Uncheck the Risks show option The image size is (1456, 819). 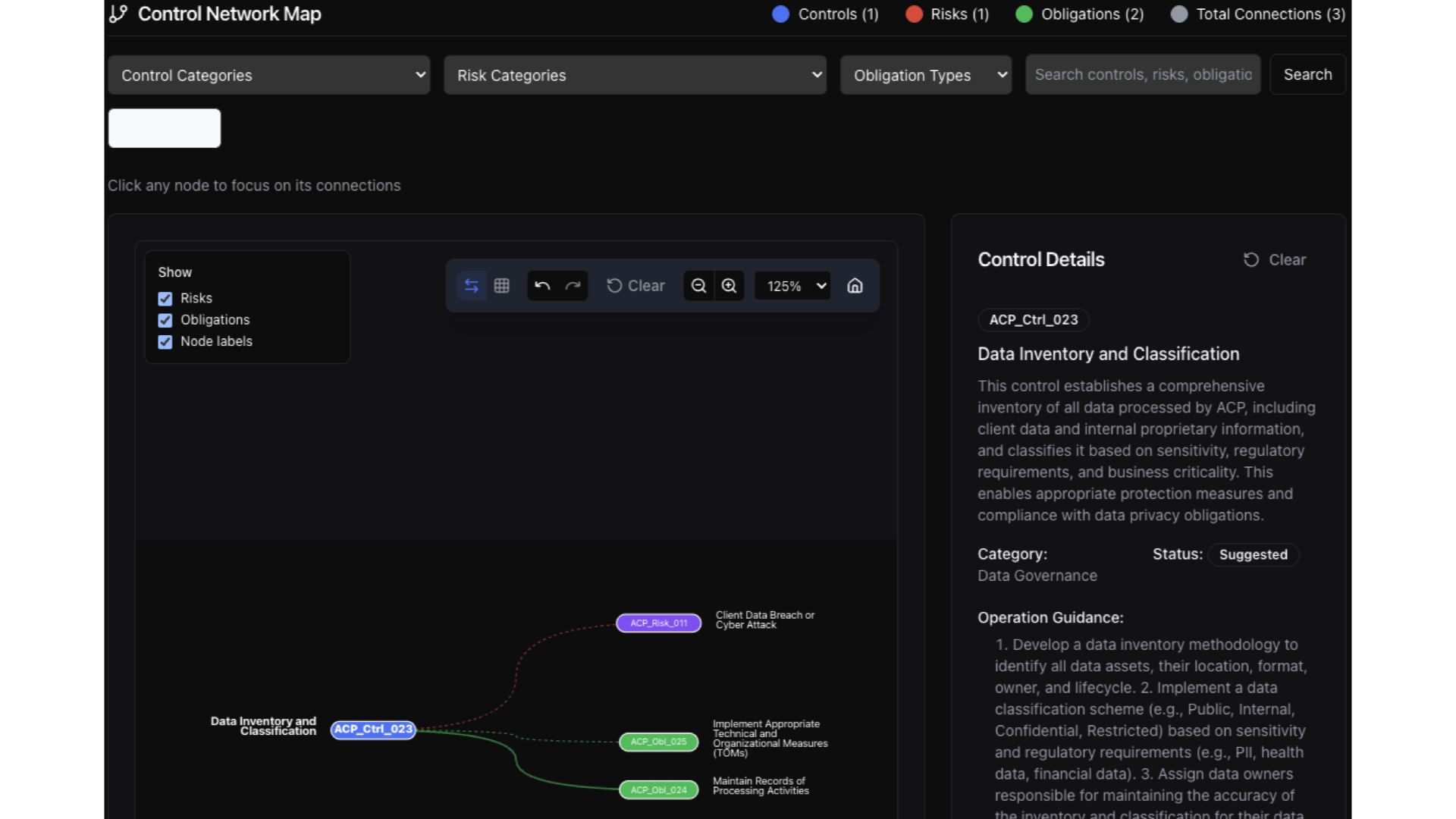pos(165,298)
